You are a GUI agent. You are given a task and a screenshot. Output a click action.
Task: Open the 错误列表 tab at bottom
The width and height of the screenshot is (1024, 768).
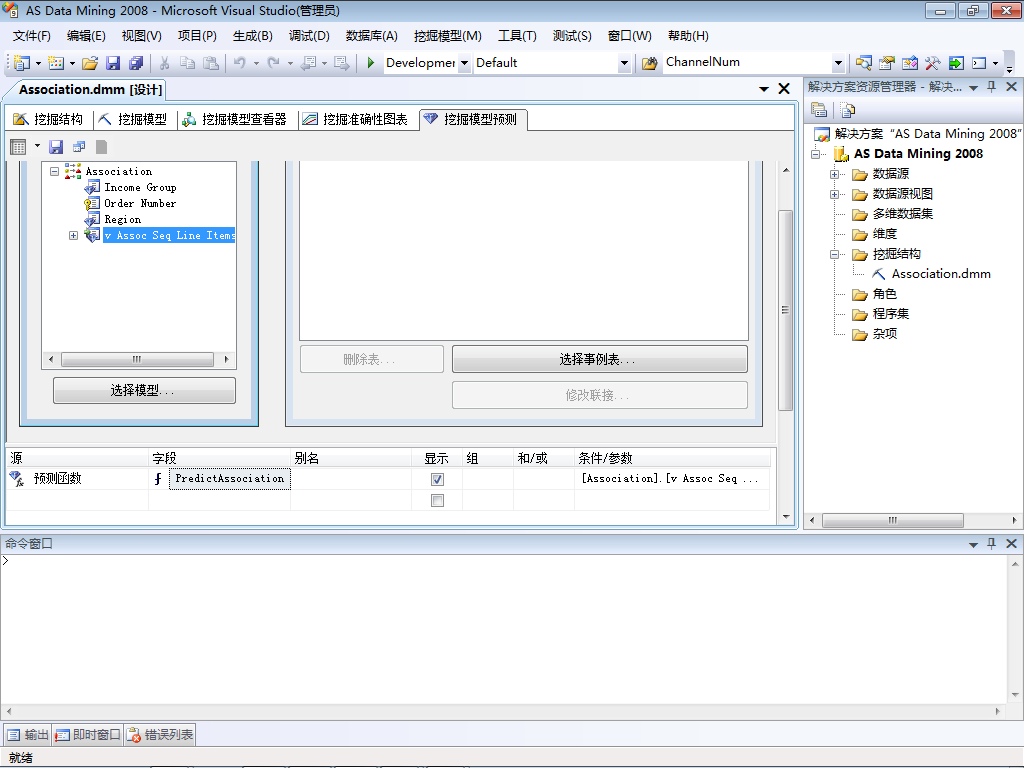(160, 735)
